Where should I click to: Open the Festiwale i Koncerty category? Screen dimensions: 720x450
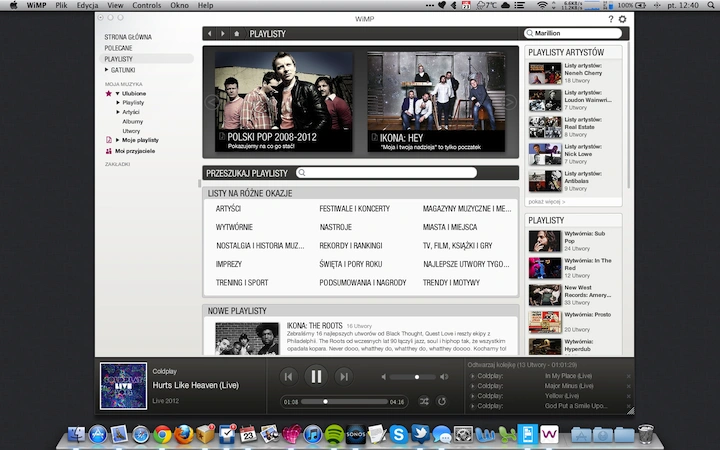[354, 208]
